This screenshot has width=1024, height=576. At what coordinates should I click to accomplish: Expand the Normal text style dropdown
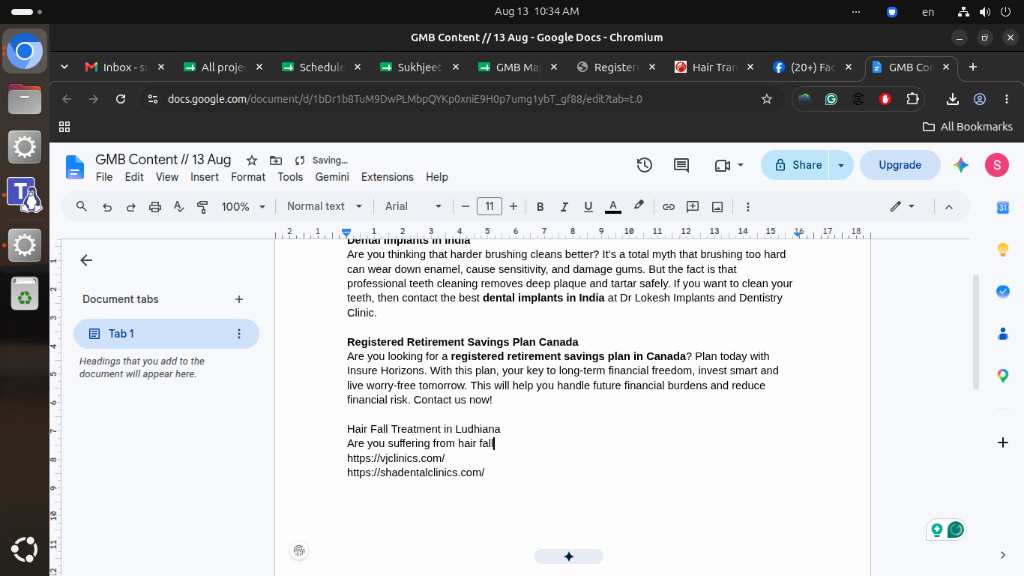[x=325, y=206]
